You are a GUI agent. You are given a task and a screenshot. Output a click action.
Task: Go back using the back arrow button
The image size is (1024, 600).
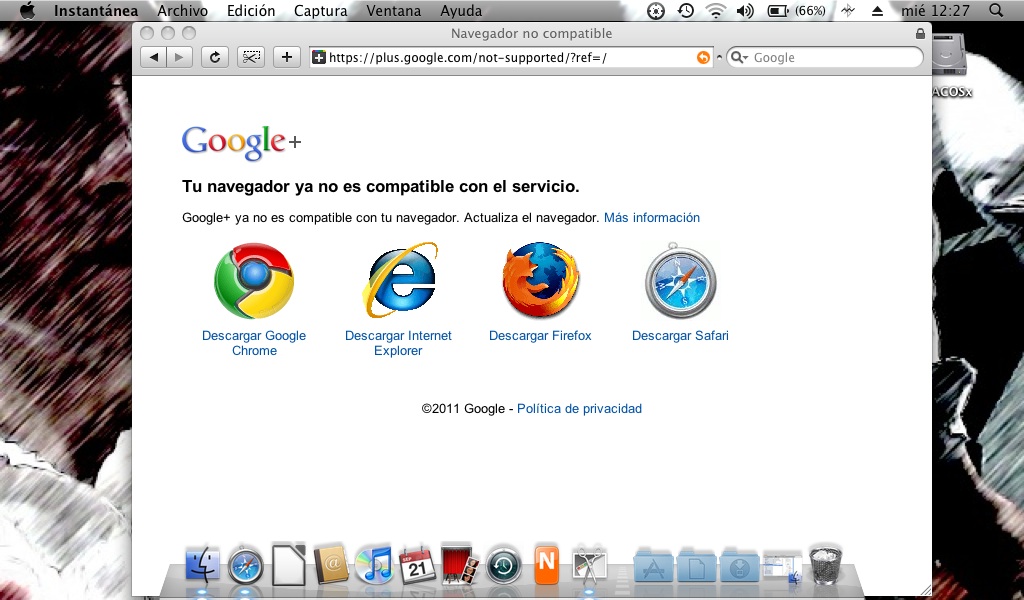153,57
